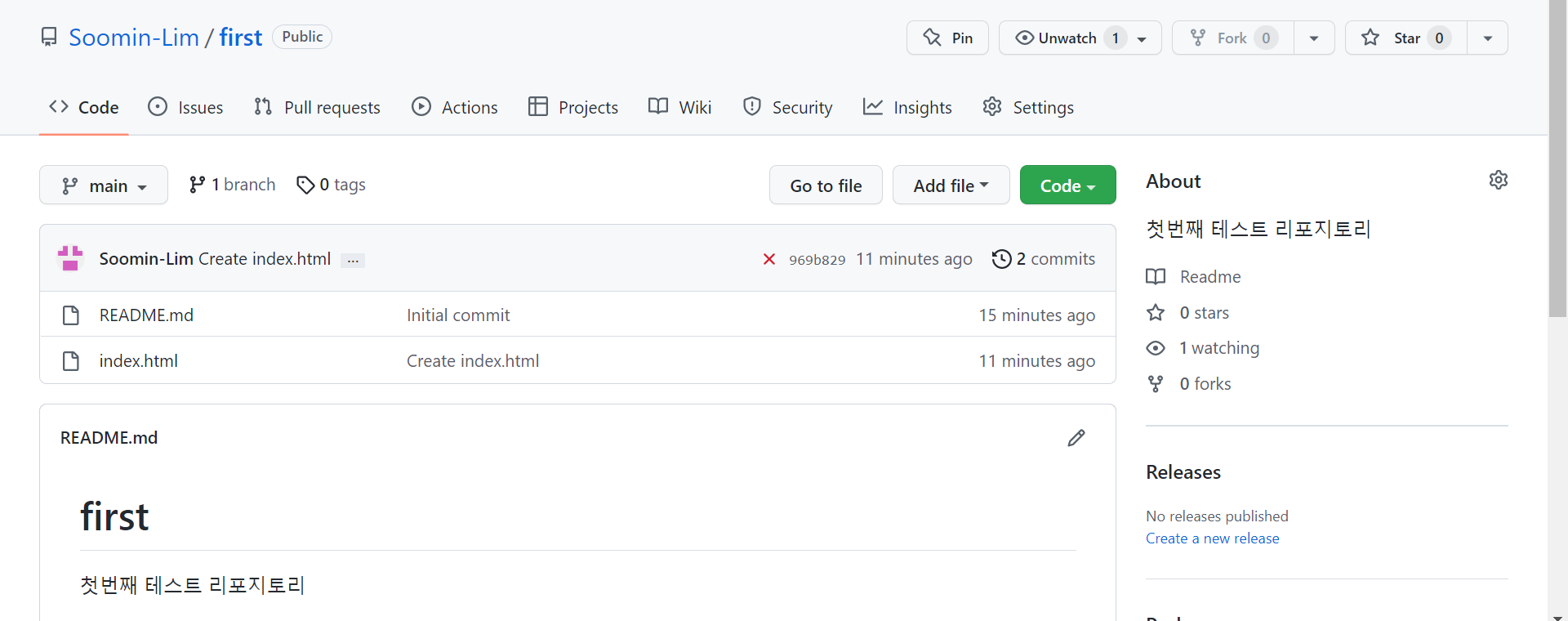Screen dimensions: 1568x621
Task: Open the Issues tab
Action: click(185, 107)
